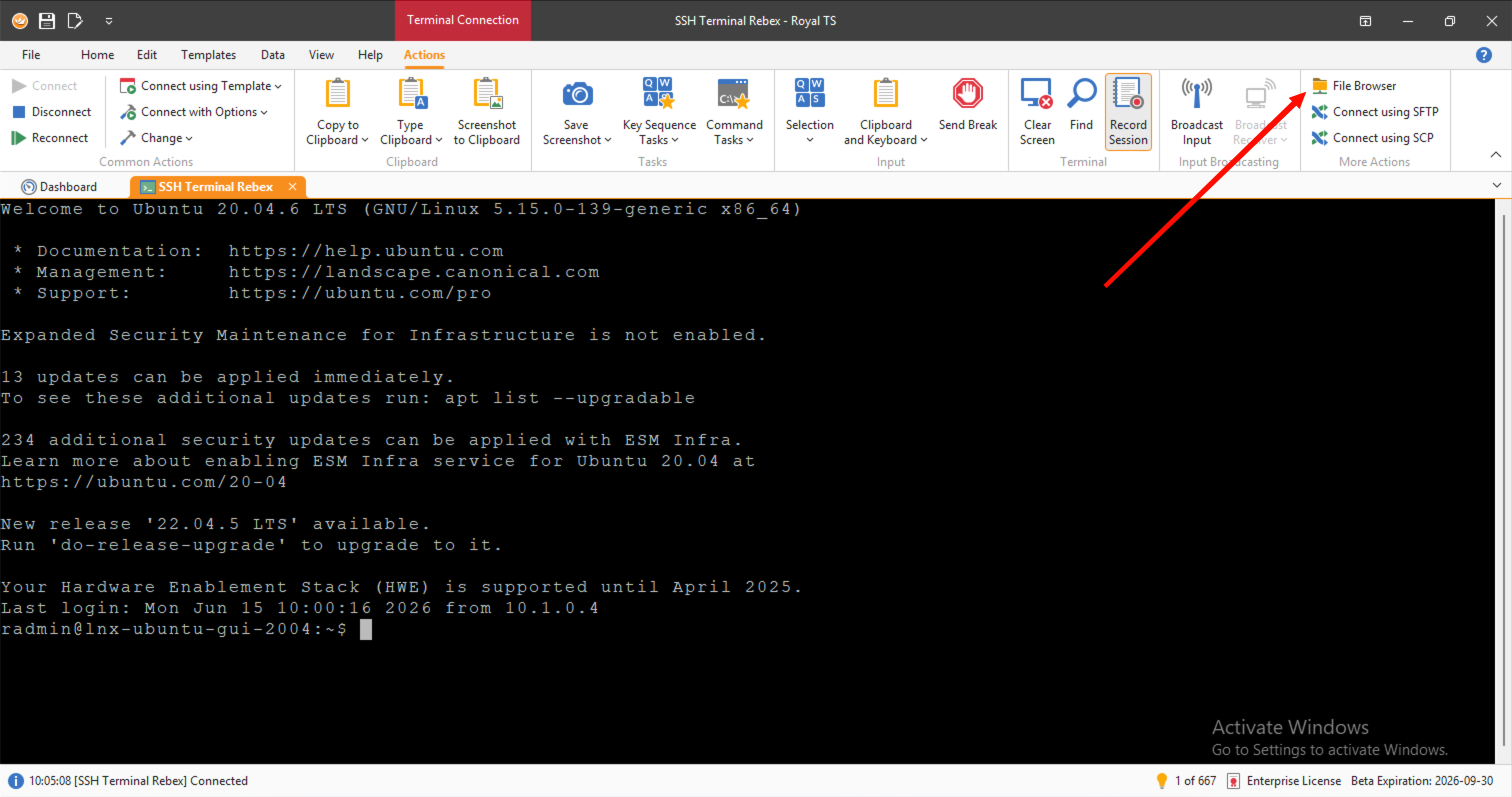The height and width of the screenshot is (797, 1512).
Task: Open Copy to Clipboard dropdown
Action: coord(337,111)
